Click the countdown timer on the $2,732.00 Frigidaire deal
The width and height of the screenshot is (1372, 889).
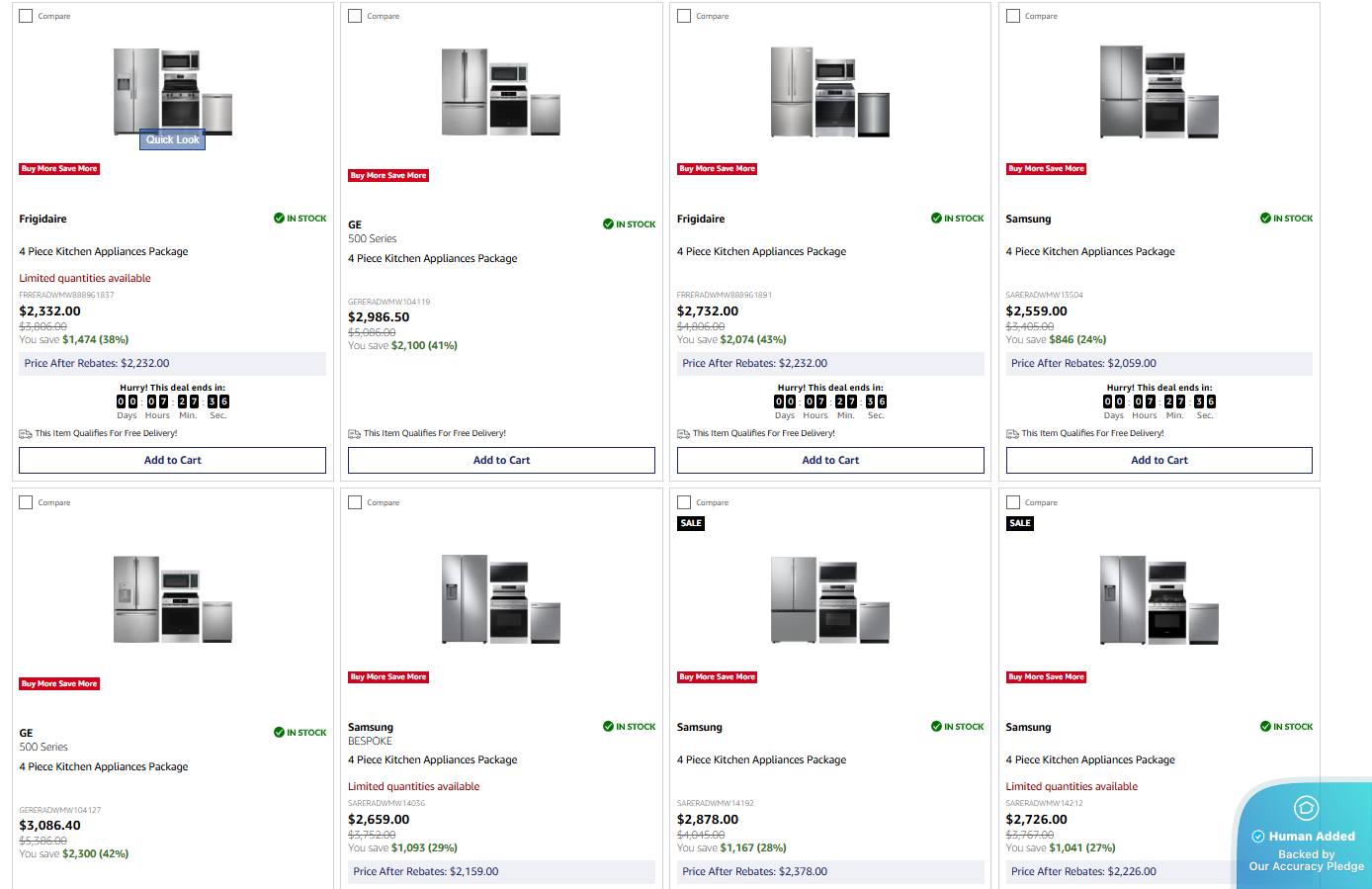830,401
